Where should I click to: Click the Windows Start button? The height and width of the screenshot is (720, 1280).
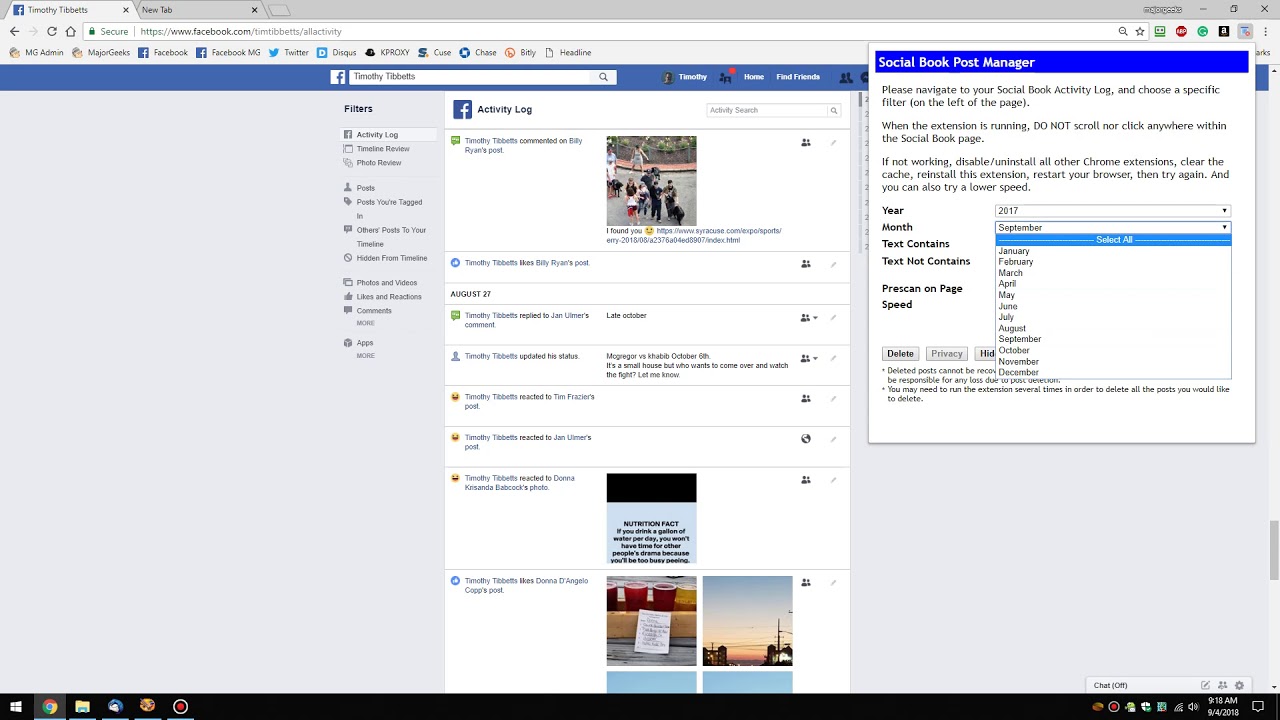[16, 706]
